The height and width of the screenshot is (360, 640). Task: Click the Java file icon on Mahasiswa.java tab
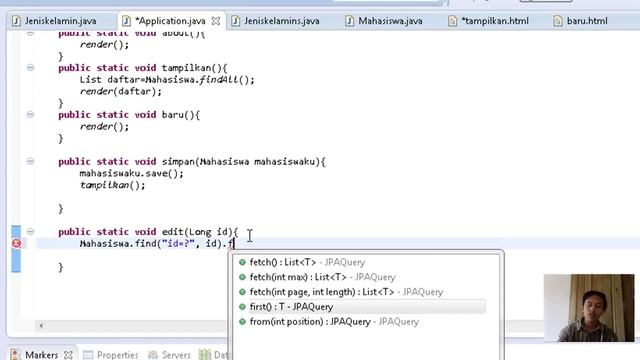coord(349,21)
